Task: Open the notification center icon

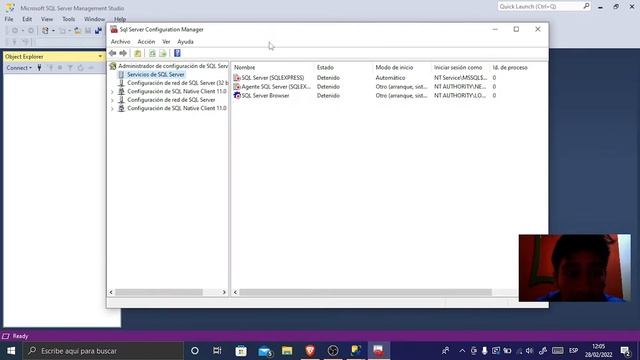Action: click(x=625, y=351)
